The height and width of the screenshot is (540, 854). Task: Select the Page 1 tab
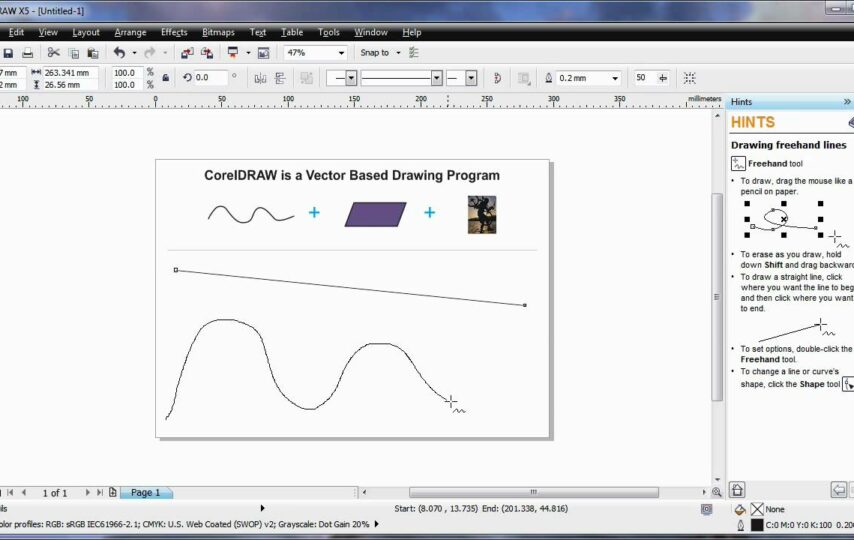point(145,493)
